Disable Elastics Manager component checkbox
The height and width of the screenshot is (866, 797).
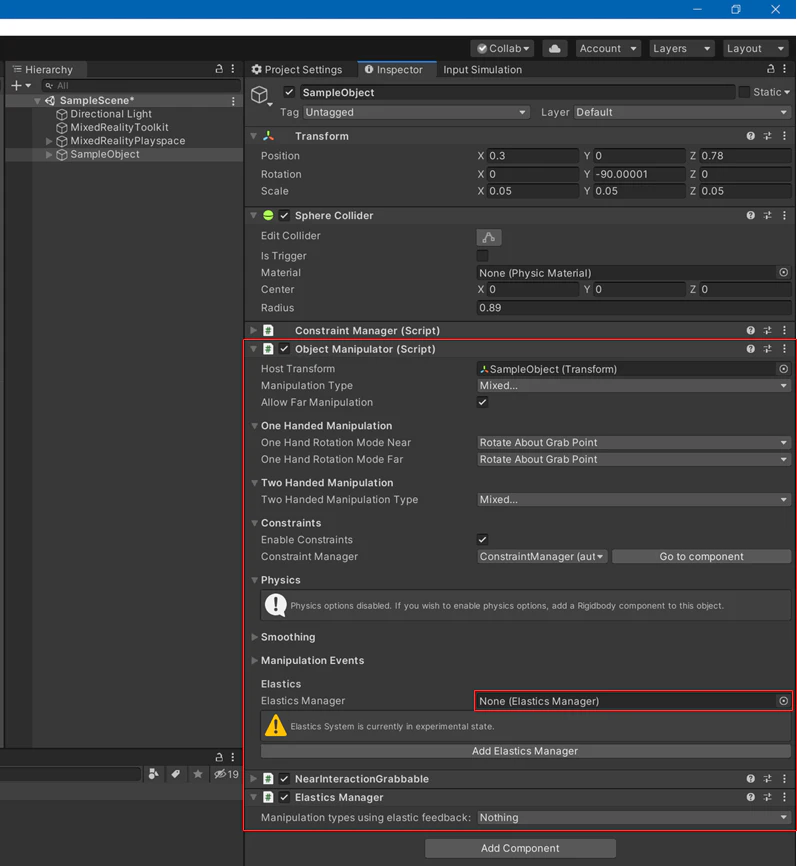tap(284, 798)
